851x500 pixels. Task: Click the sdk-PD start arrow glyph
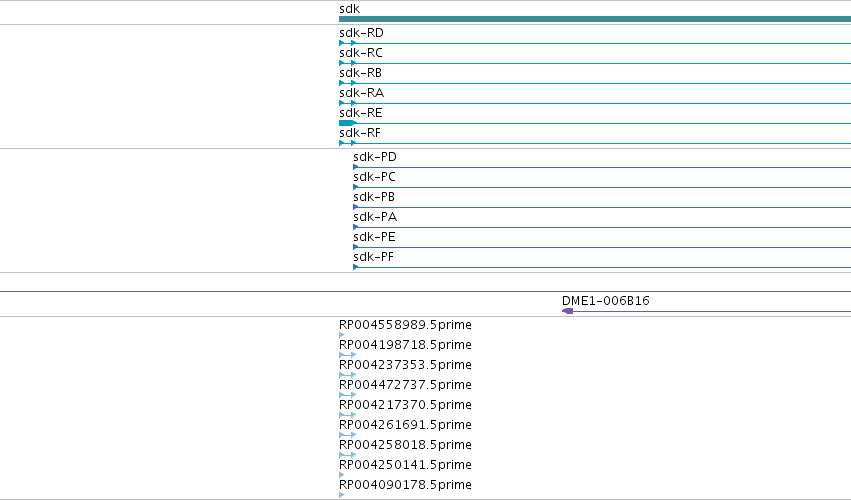355,167
